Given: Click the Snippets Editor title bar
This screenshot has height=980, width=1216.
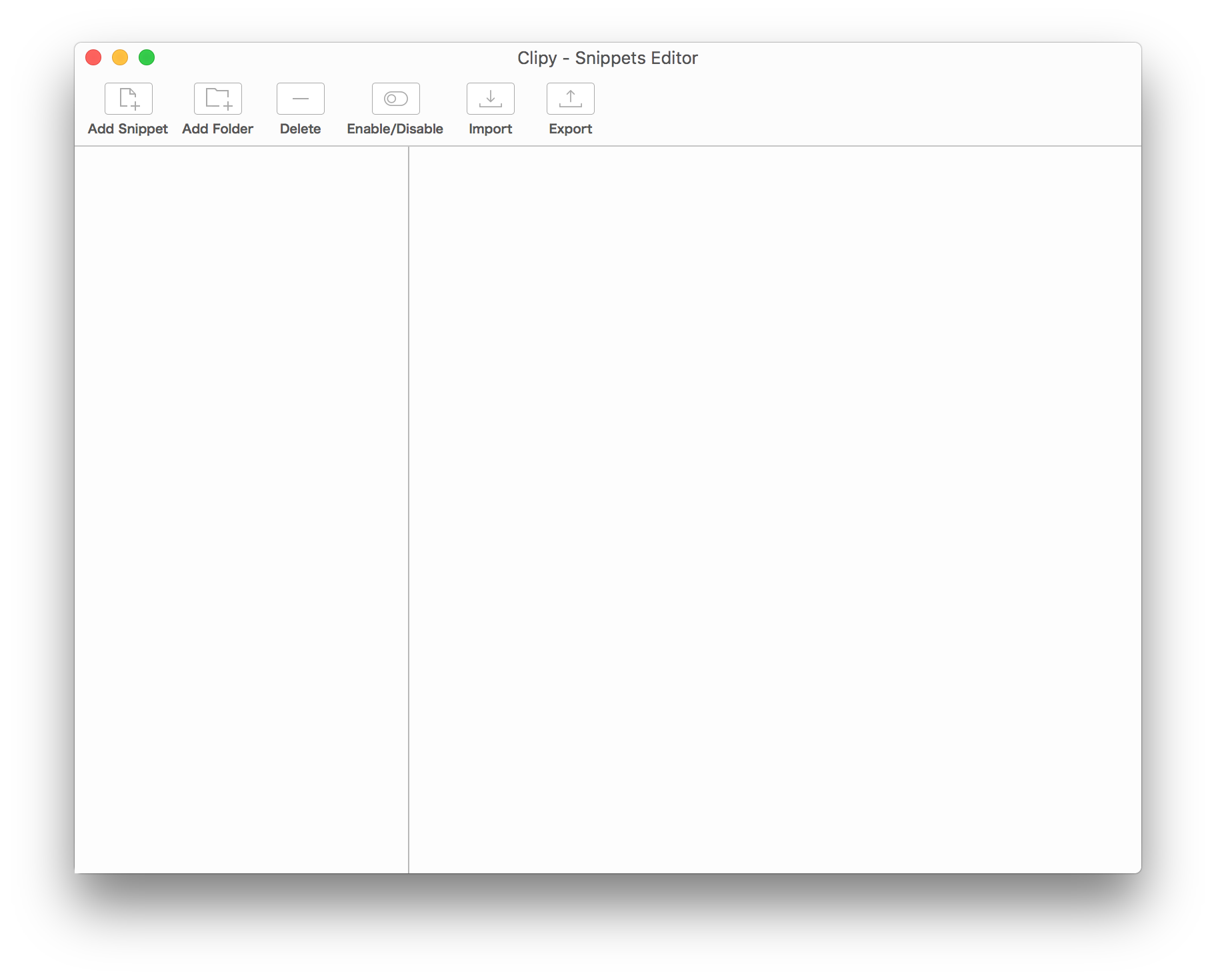Looking at the screenshot, I should pyautogui.click(x=607, y=58).
